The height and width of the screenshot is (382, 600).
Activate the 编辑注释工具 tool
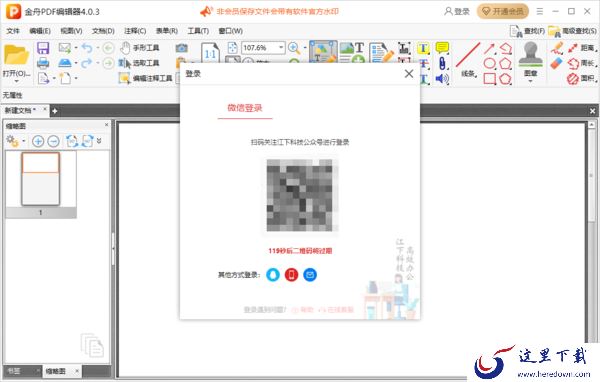[x=146, y=78]
